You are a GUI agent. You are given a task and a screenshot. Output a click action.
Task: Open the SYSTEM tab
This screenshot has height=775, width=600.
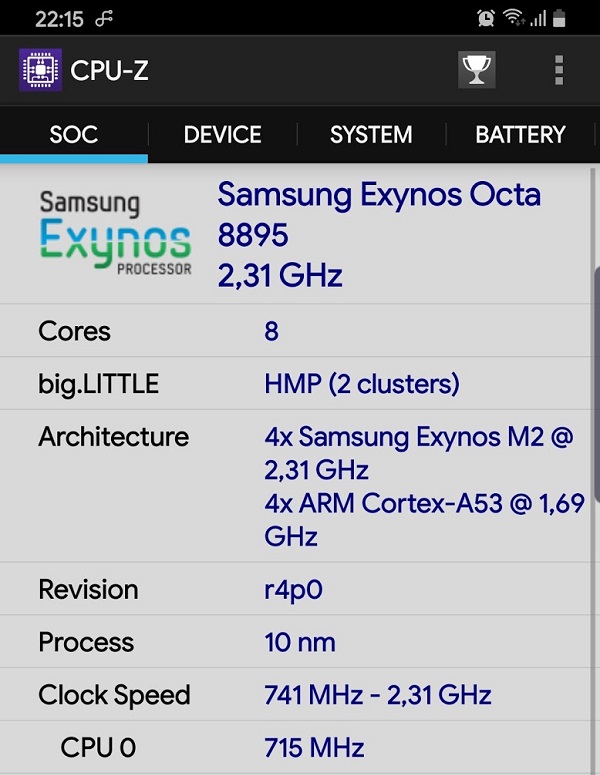tap(371, 135)
